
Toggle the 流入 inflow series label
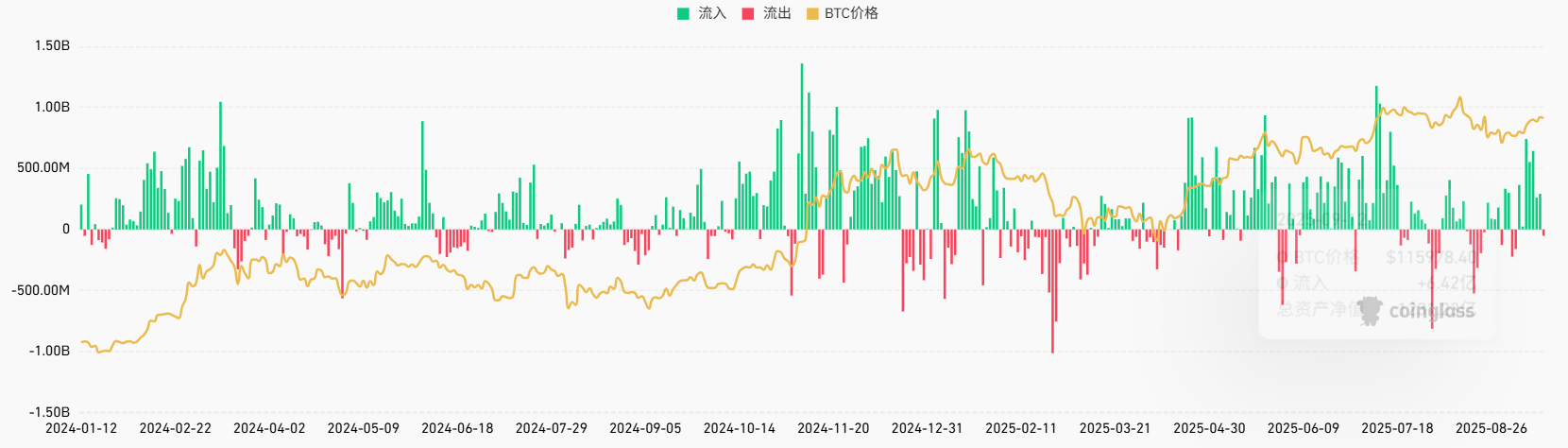click(712, 13)
